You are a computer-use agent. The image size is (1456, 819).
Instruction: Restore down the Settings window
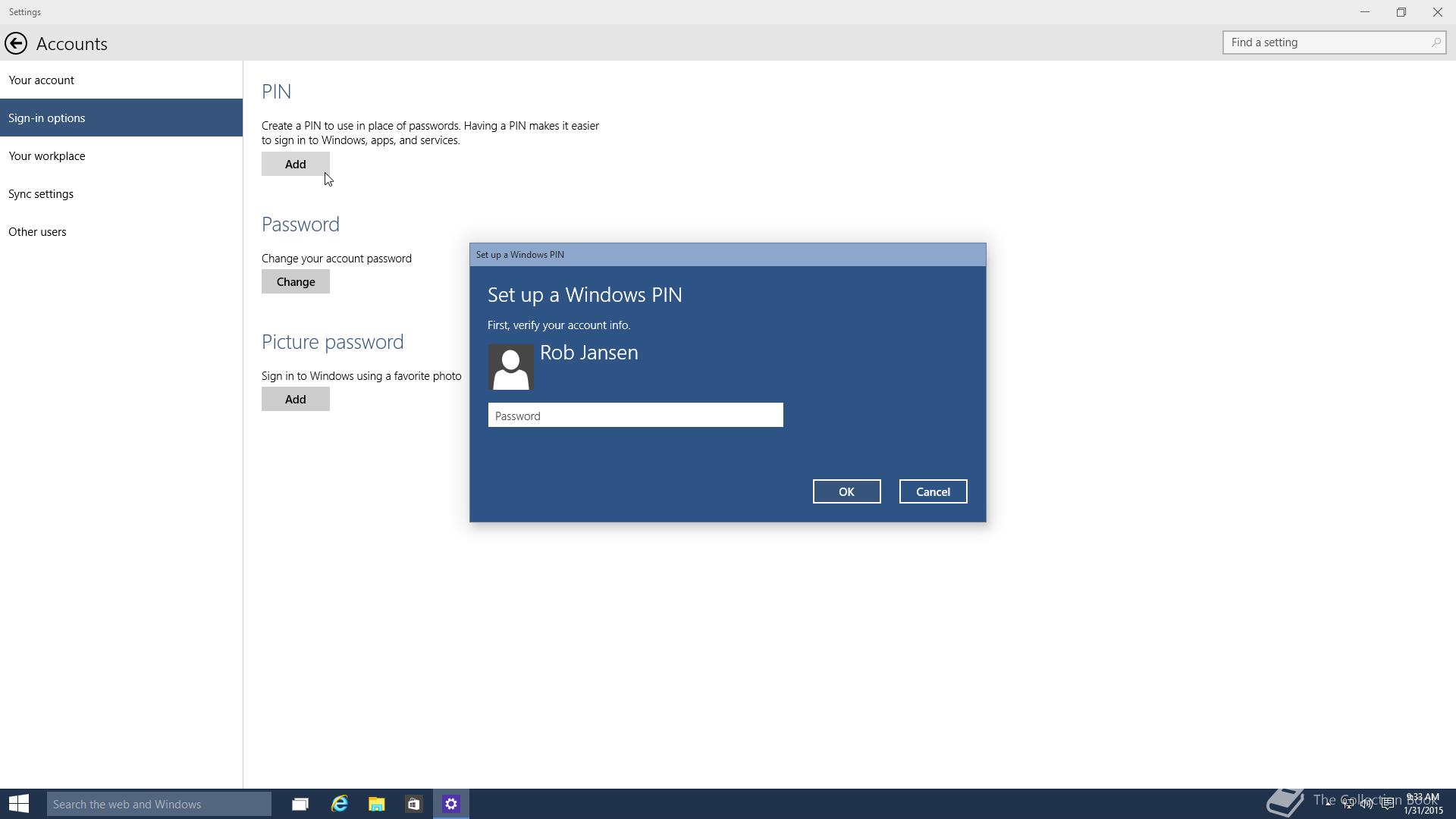[x=1401, y=12]
